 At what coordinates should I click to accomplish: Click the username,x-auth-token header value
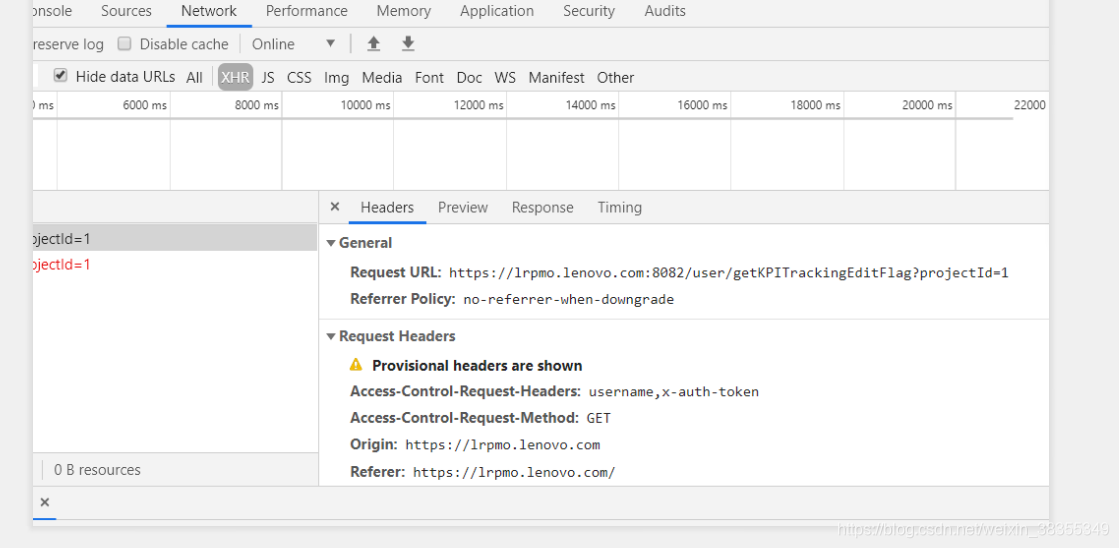(674, 392)
